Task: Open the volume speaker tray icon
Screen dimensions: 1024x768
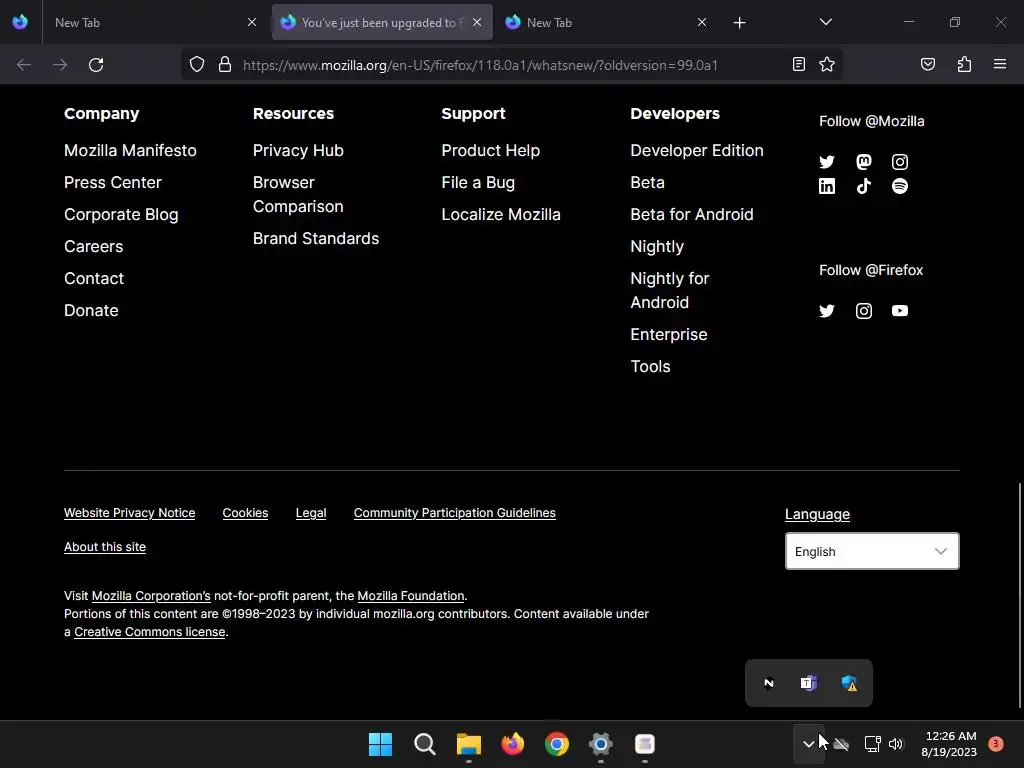Action: click(x=896, y=744)
